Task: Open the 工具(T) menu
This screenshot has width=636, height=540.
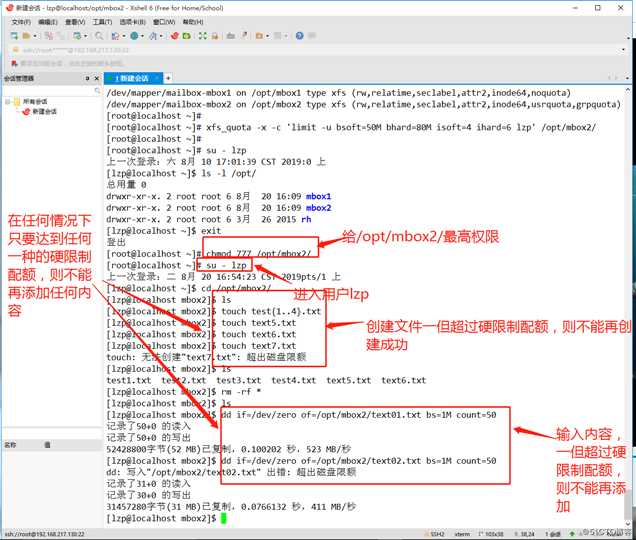Action: tap(102, 22)
